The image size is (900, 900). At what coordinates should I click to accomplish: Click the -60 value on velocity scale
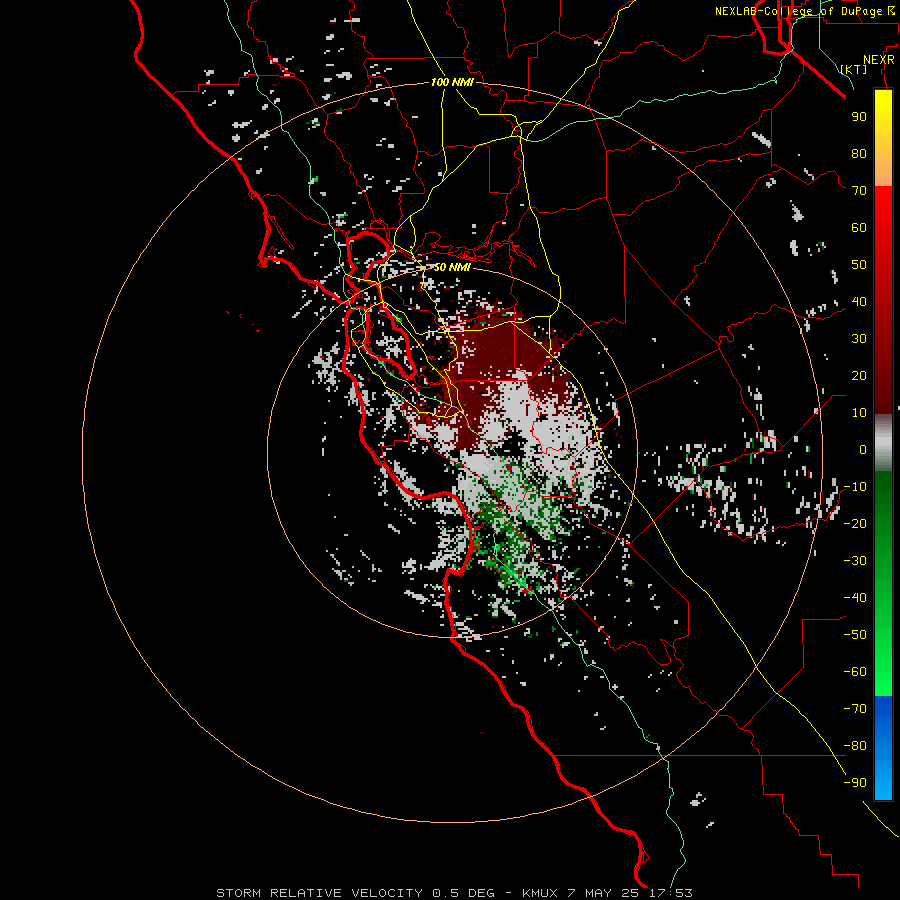point(855,672)
